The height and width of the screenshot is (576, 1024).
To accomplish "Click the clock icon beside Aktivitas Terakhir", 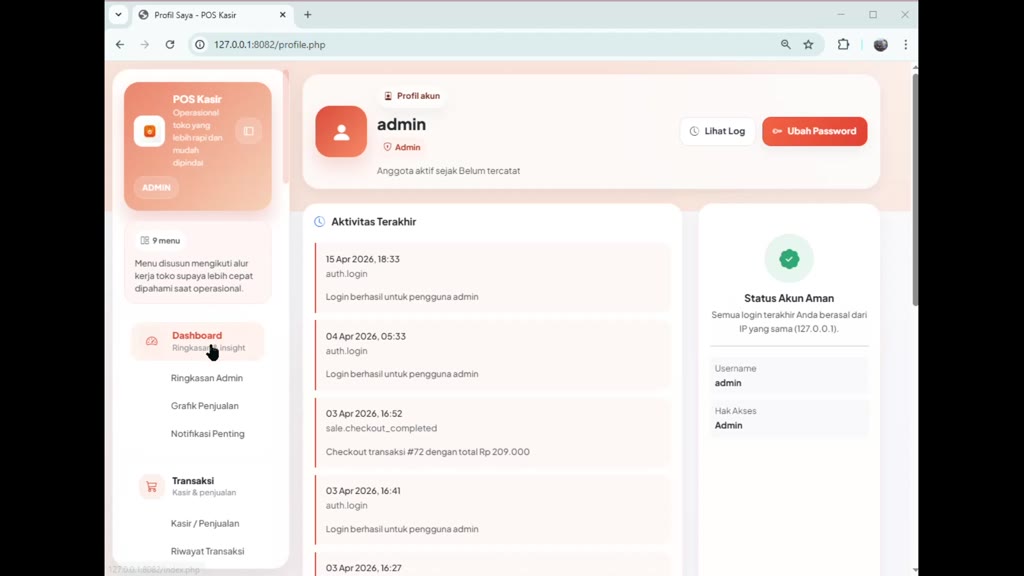I will point(319,222).
